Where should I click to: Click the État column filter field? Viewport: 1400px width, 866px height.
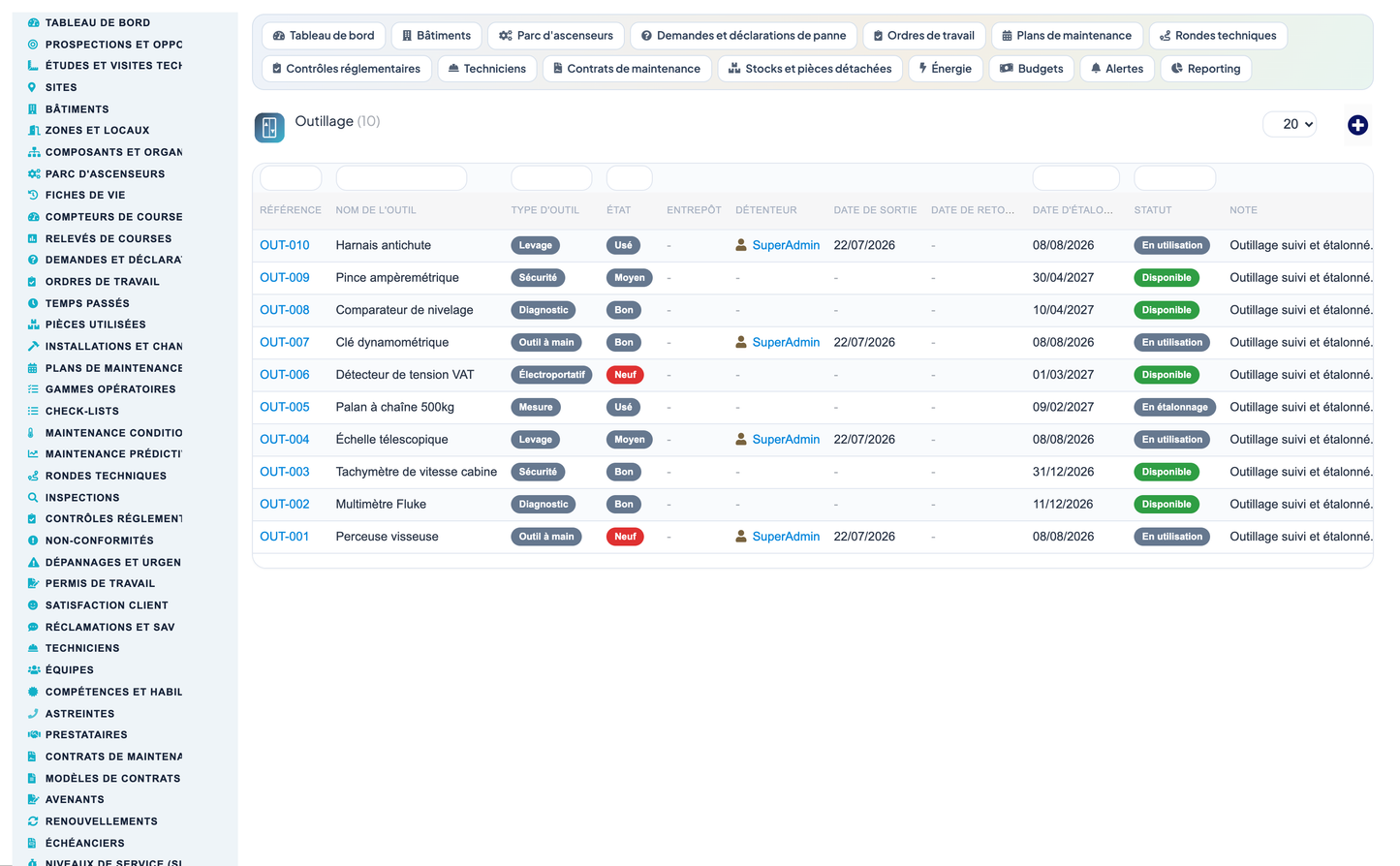pos(630,178)
